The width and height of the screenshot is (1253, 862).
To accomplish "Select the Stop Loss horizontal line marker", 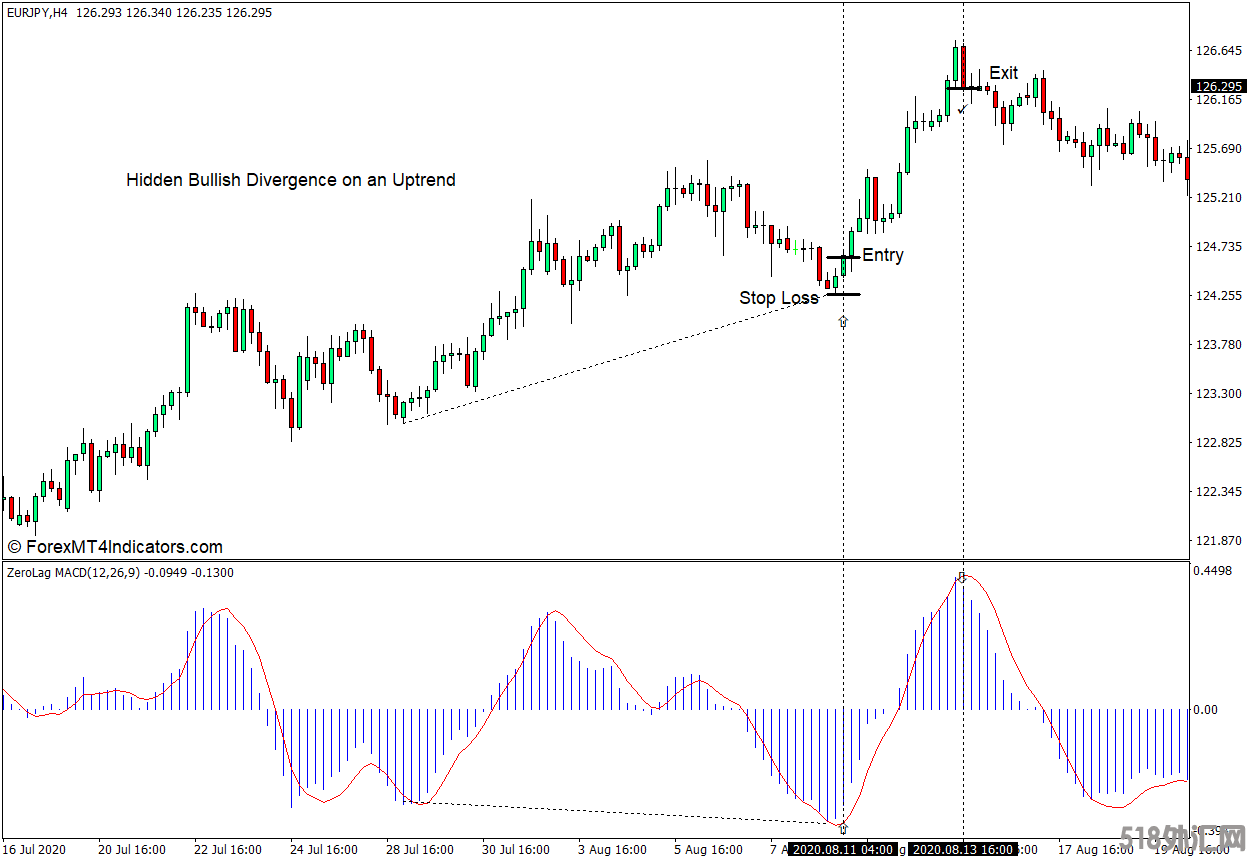I will click(x=842, y=294).
